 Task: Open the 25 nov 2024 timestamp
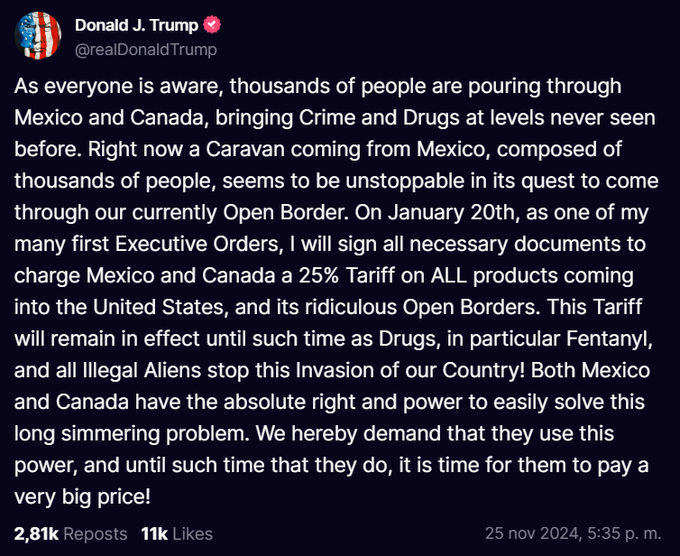point(573,533)
